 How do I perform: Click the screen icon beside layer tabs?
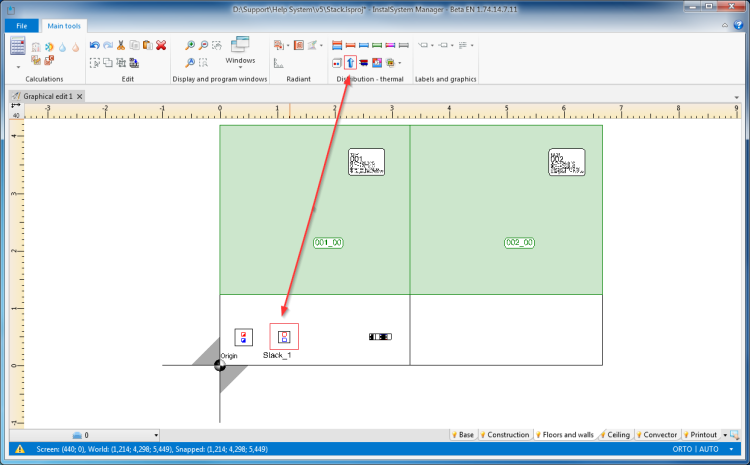tap(735, 435)
